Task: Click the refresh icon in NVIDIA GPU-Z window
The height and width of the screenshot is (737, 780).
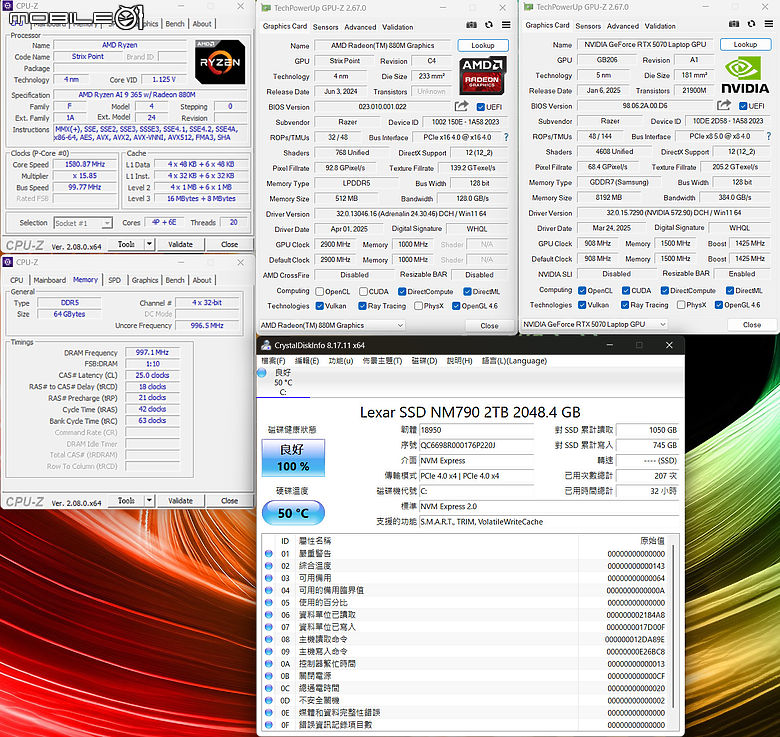Action: 751,24
